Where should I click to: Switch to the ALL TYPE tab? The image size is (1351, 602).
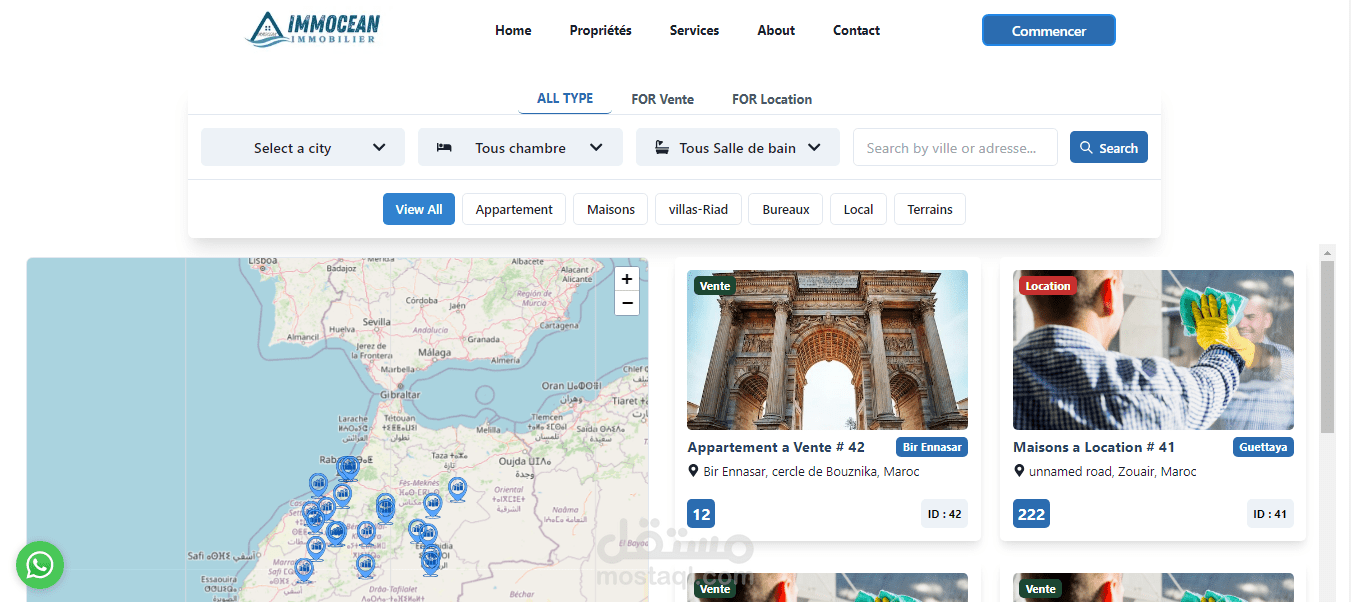565,98
